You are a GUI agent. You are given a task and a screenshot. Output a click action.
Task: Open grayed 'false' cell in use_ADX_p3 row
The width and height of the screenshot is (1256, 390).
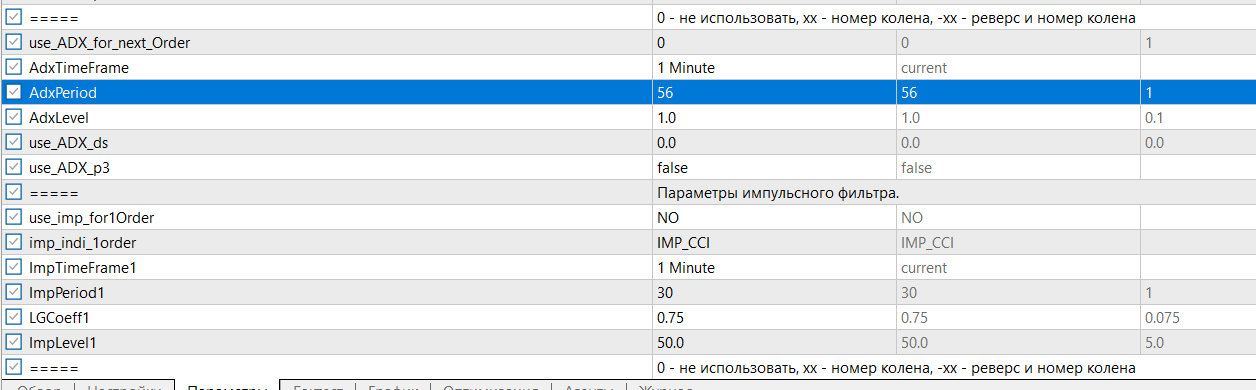click(1018, 168)
